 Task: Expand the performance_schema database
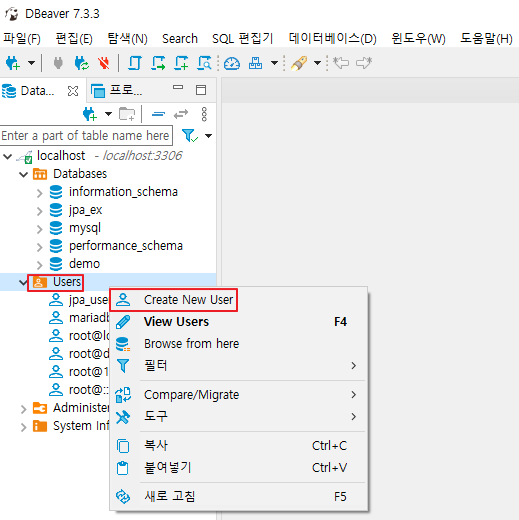[39, 246]
